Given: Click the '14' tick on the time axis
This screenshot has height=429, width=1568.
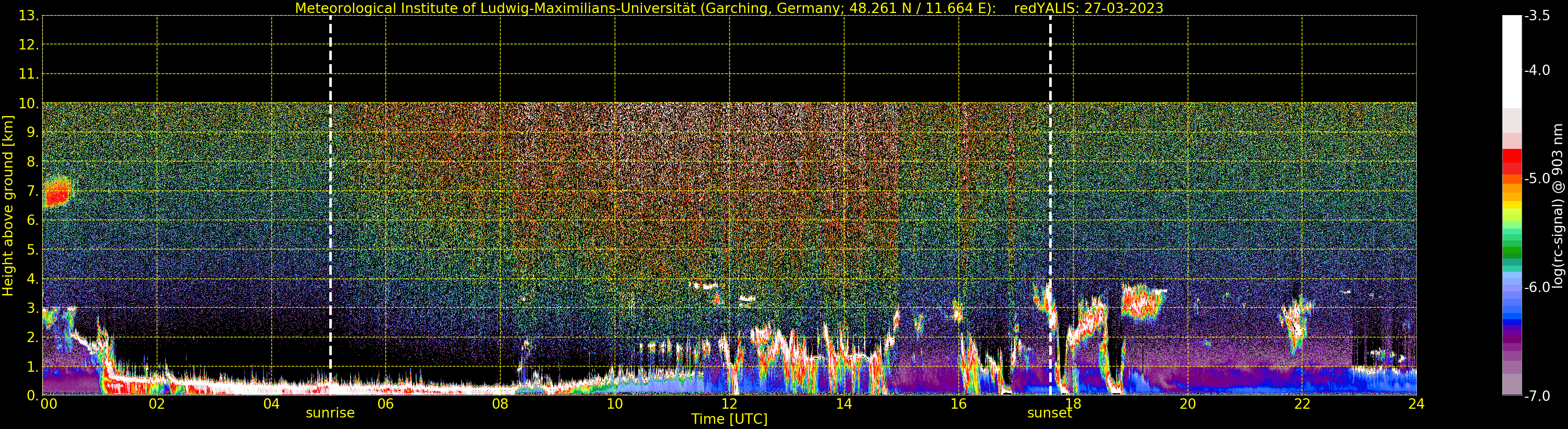Looking at the screenshot, I should coord(844,404).
